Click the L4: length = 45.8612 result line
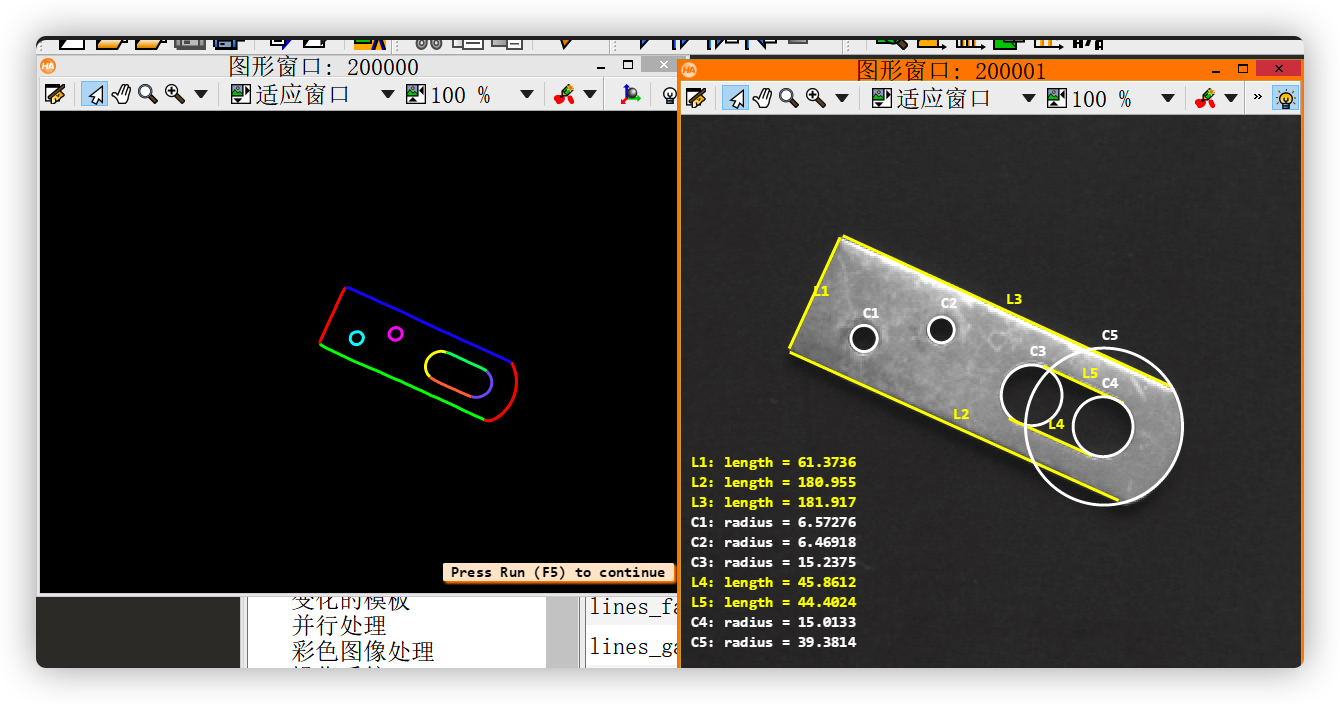 click(773, 582)
